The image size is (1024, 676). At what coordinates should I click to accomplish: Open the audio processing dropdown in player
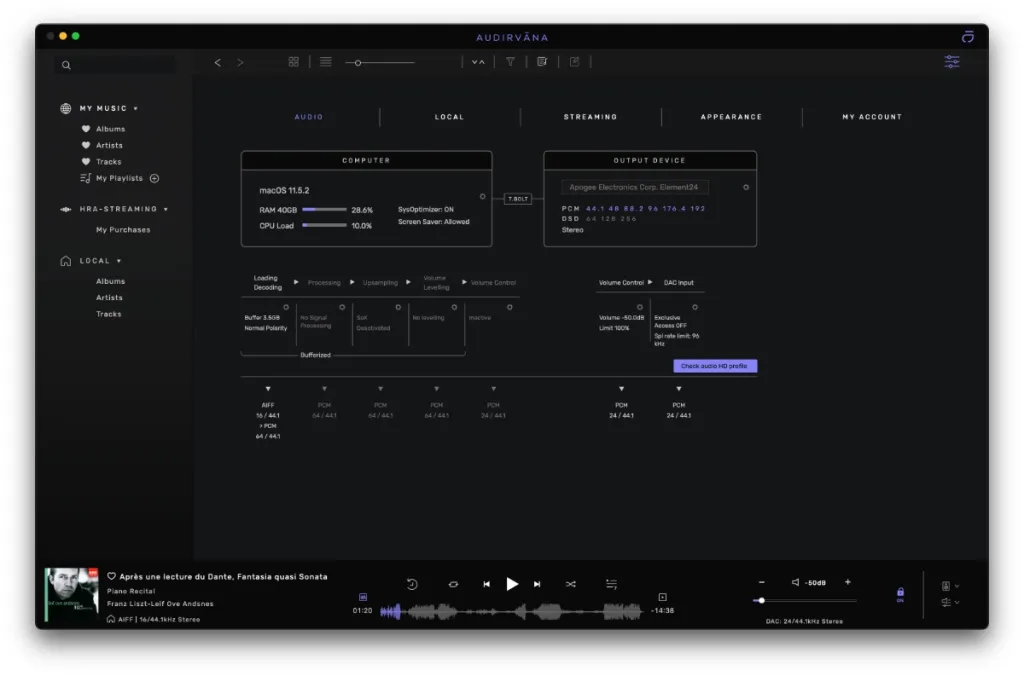(x=950, y=602)
